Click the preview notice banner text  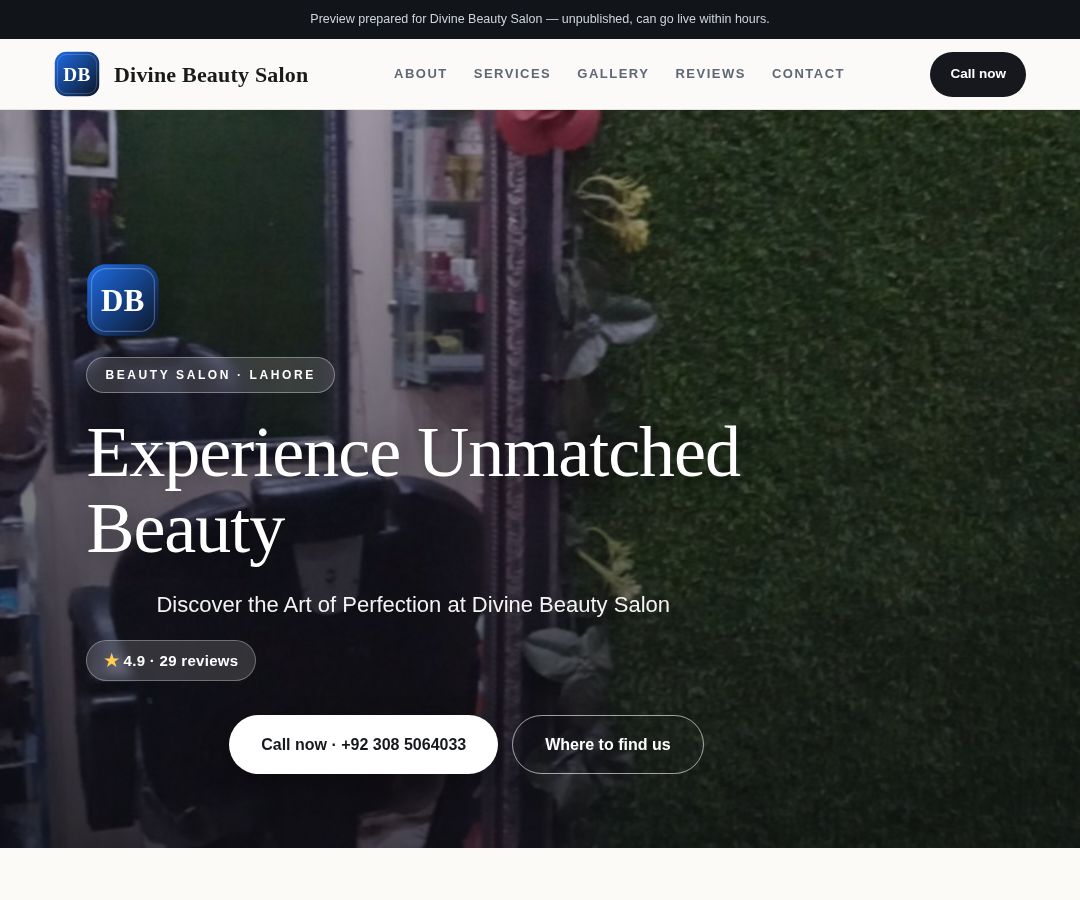point(539,19)
